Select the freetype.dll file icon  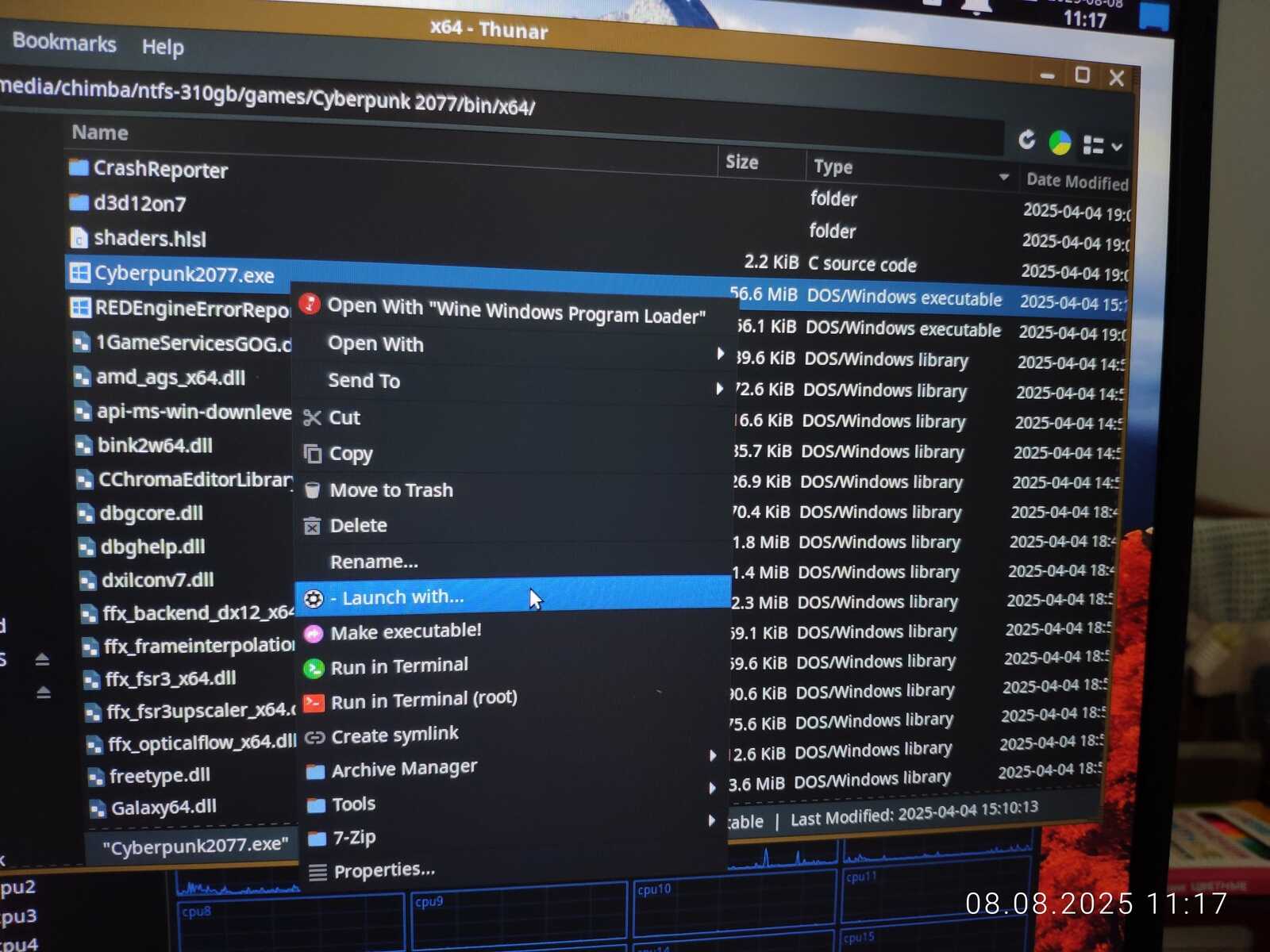pyautogui.click(x=96, y=777)
